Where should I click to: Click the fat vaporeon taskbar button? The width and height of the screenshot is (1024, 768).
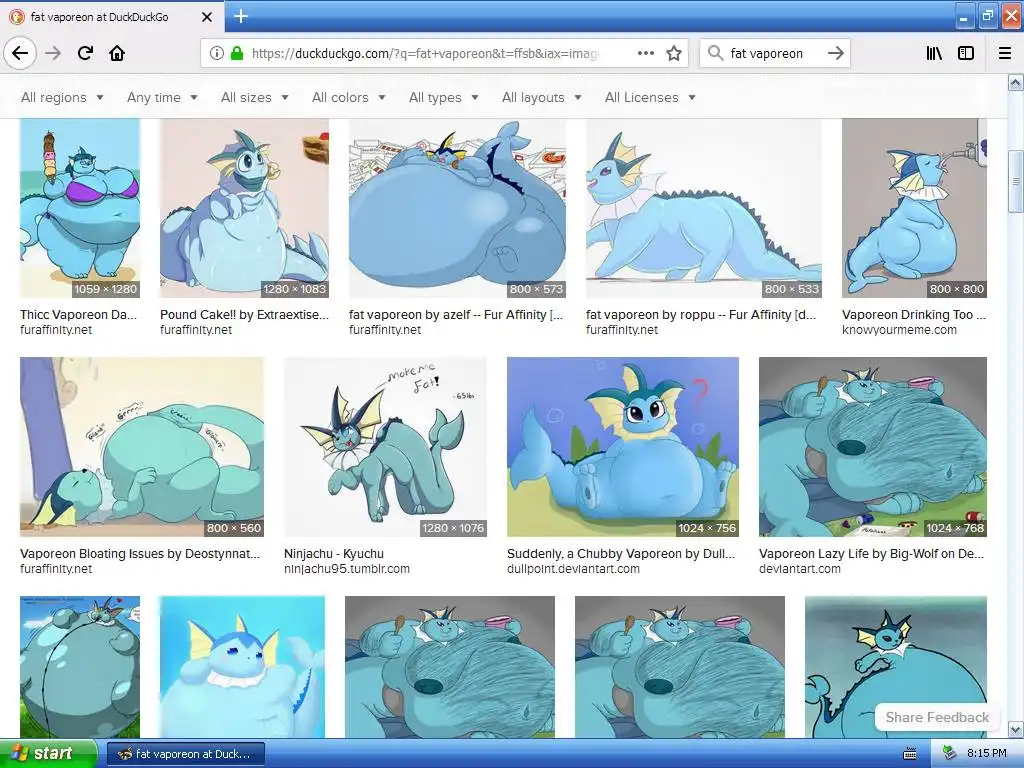tap(185, 754)
